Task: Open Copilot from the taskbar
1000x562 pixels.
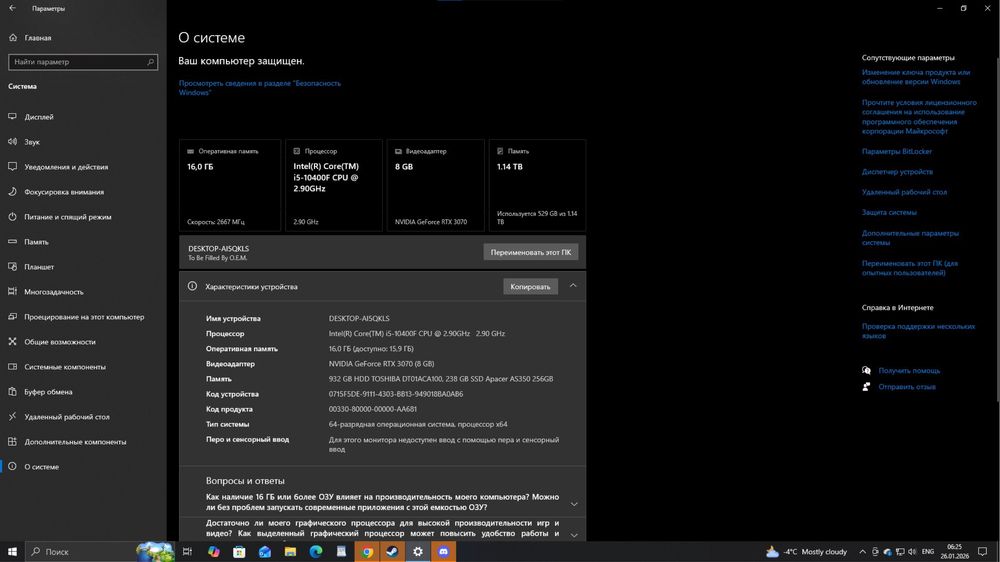Action: click(214, 551)
